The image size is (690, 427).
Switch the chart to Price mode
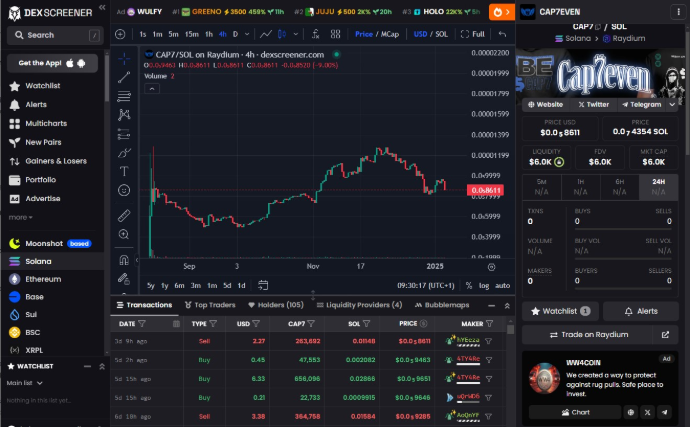[363, 34]
